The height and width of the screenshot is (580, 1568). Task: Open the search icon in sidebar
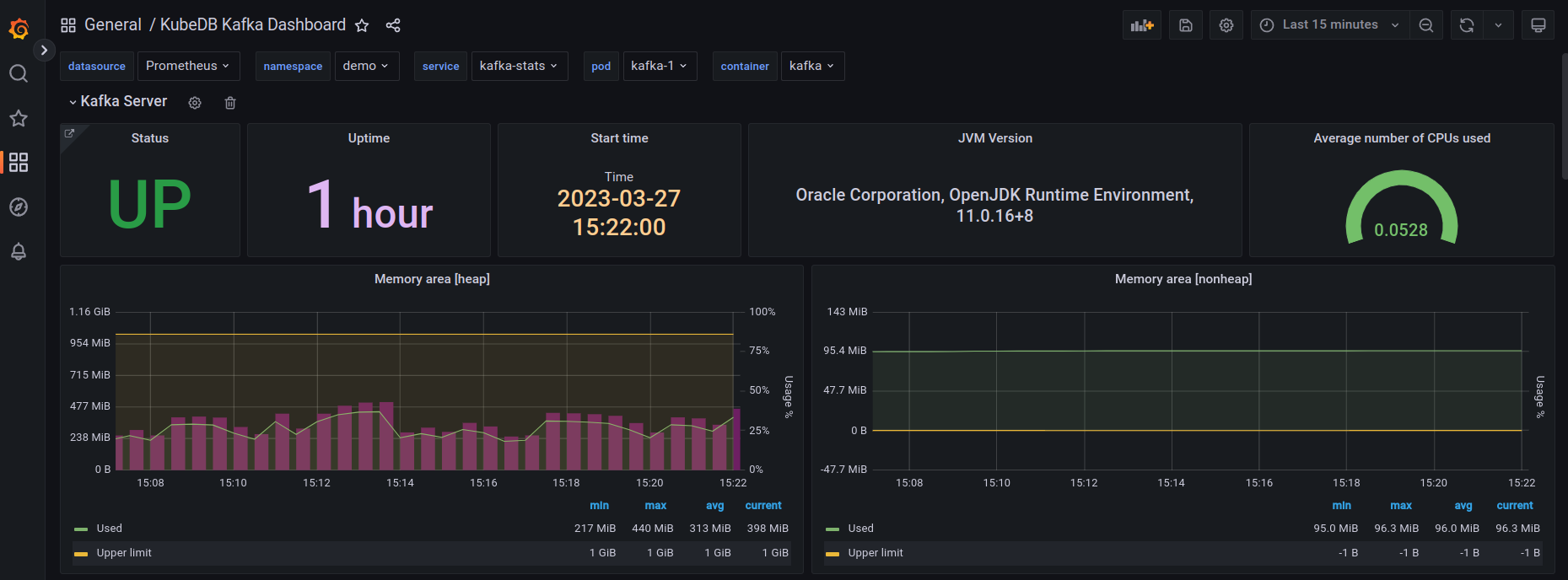(19, 74)
